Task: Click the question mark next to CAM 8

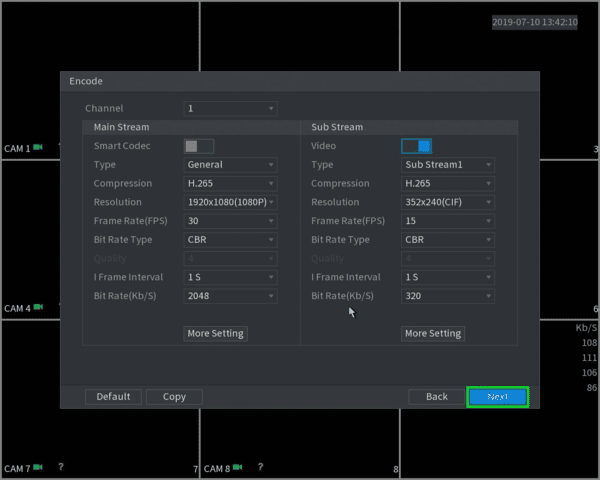Action: (x=261, y=467)
